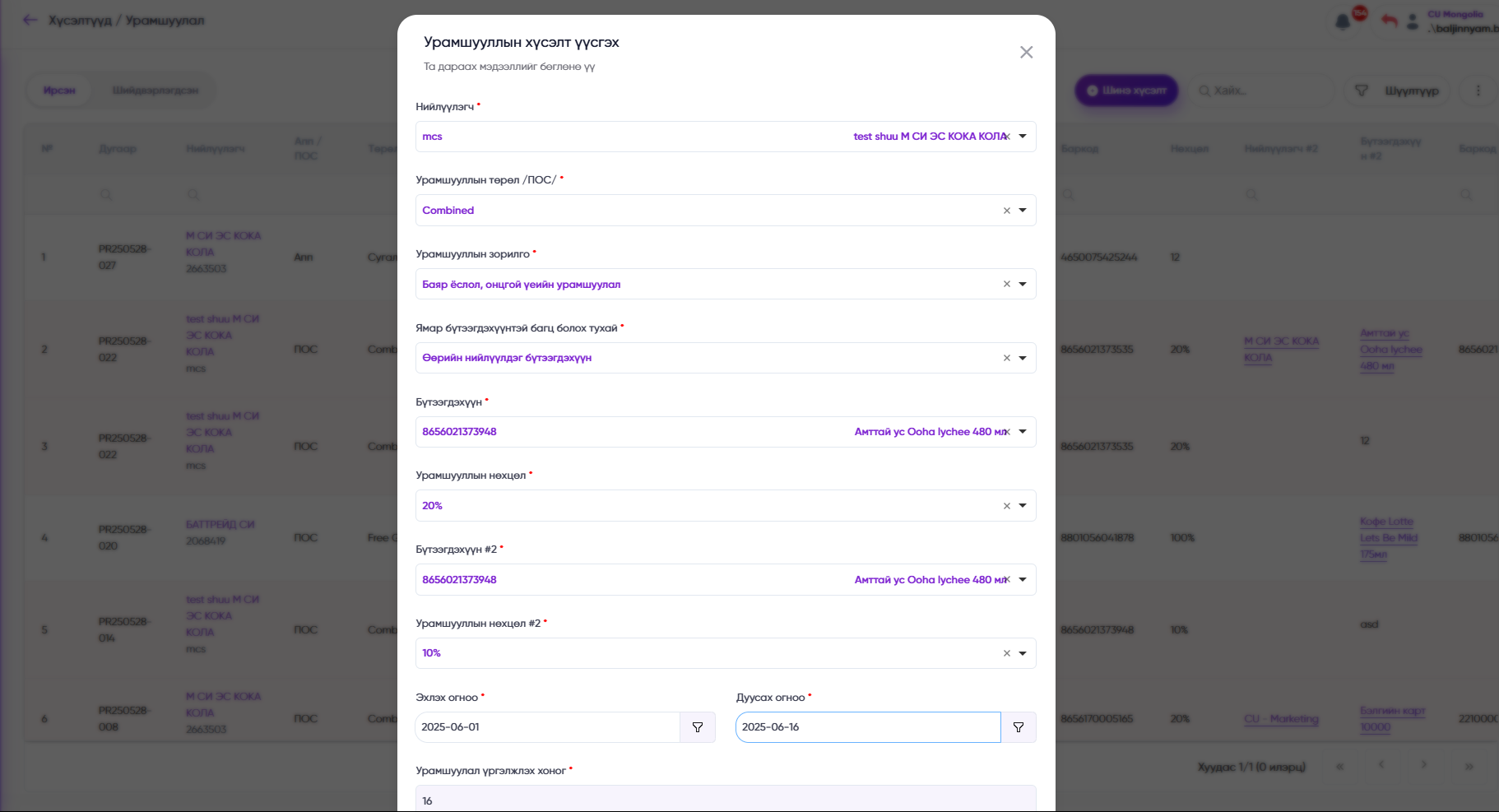Viewport: 1499px width, 812px height.
Task: Open the start date picker icon
Action: click(x=698, y=727)
